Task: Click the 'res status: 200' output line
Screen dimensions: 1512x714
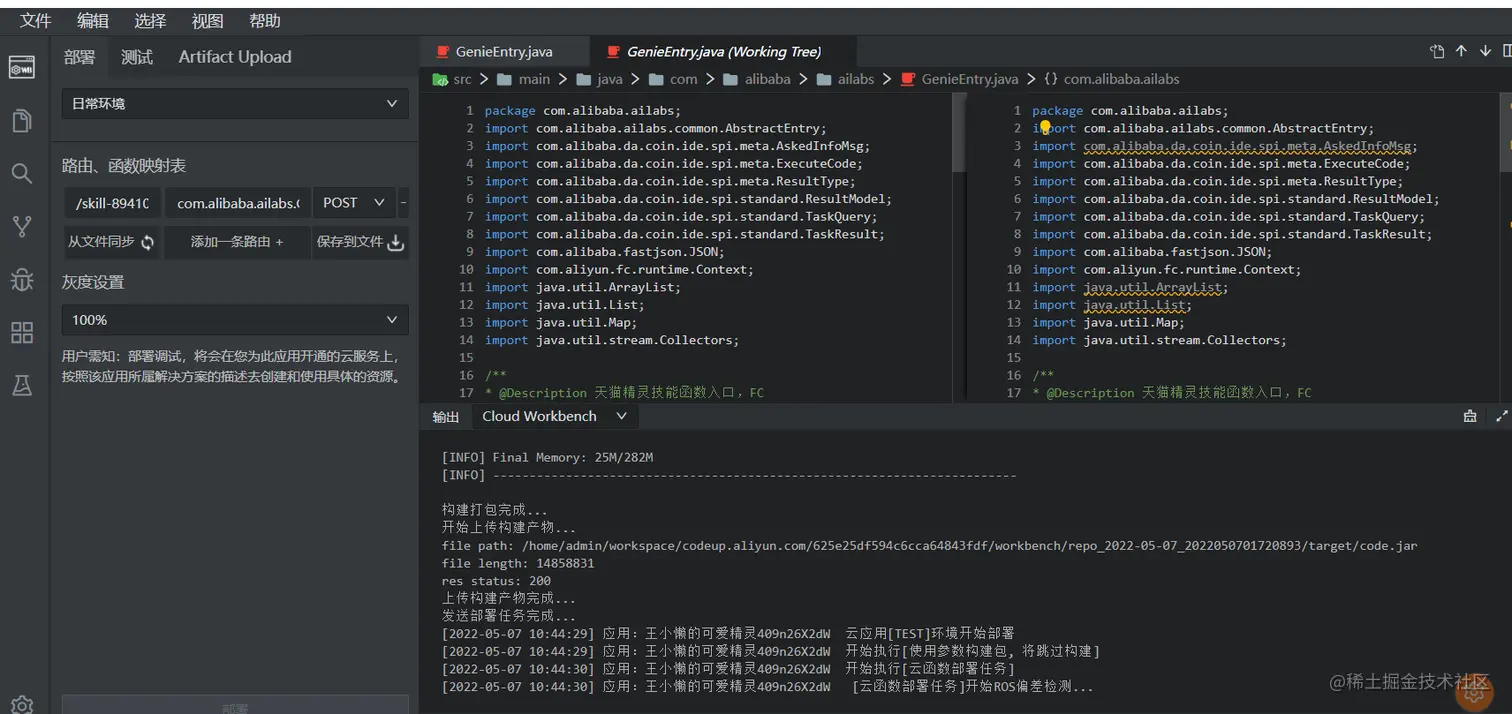Action: [496, 581]
